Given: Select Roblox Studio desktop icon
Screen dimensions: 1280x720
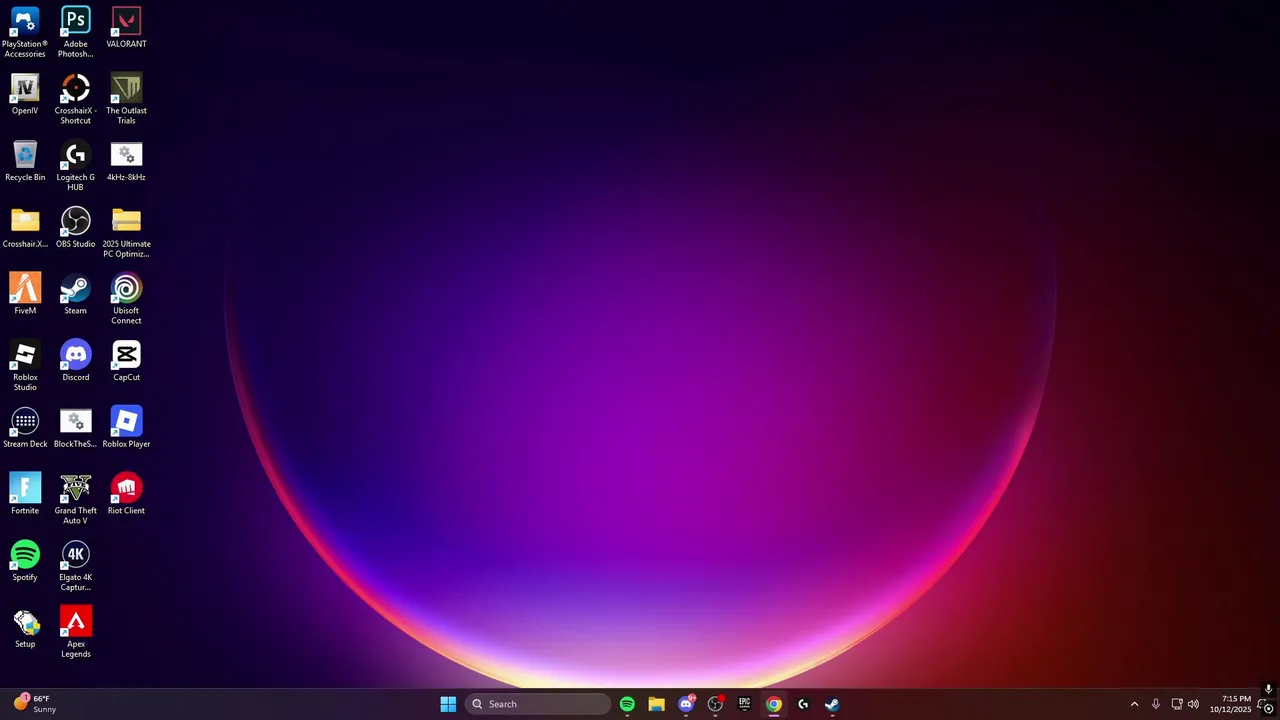Looking at the screenshot, I should click(25, 366).
